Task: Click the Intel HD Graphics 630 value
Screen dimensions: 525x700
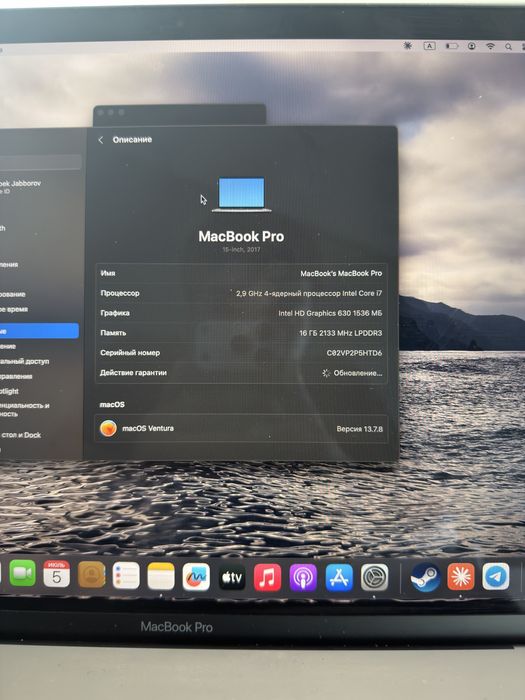Action: point(330,313)
